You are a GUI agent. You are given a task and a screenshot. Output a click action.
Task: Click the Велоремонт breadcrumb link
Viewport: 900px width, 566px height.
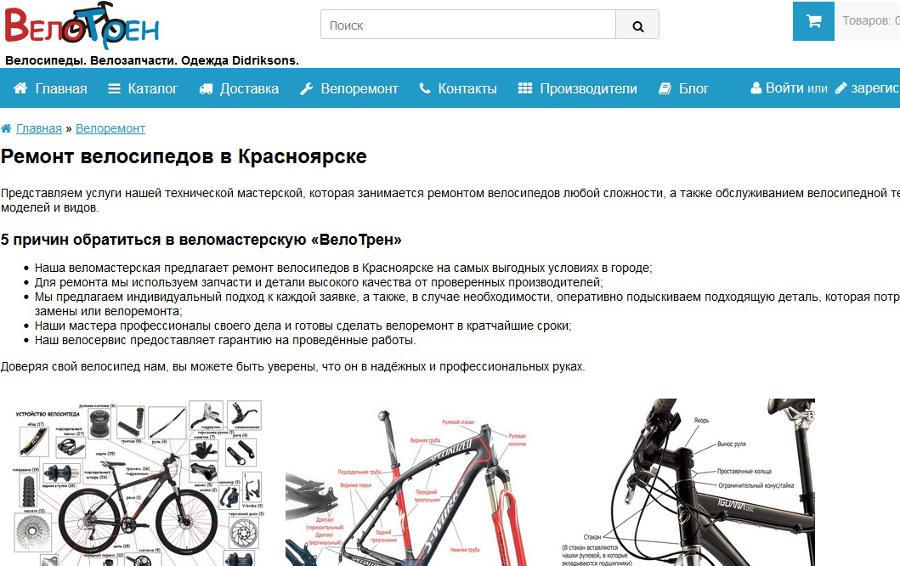pos(110,129)
